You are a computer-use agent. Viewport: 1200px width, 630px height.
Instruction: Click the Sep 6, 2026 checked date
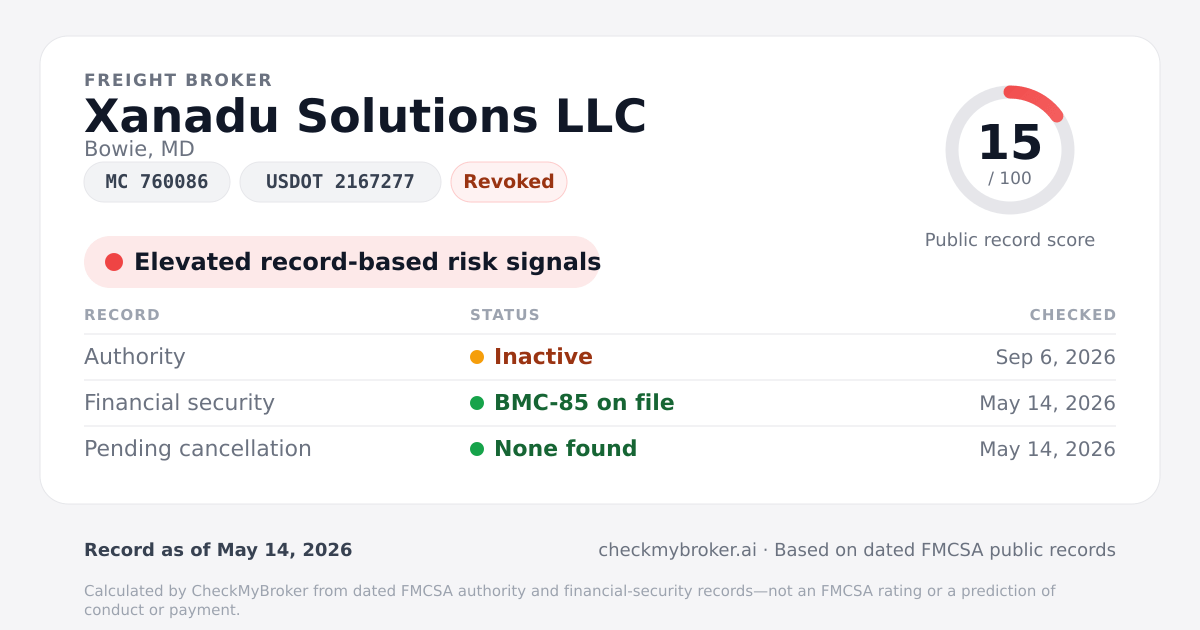coord(1055,357)
